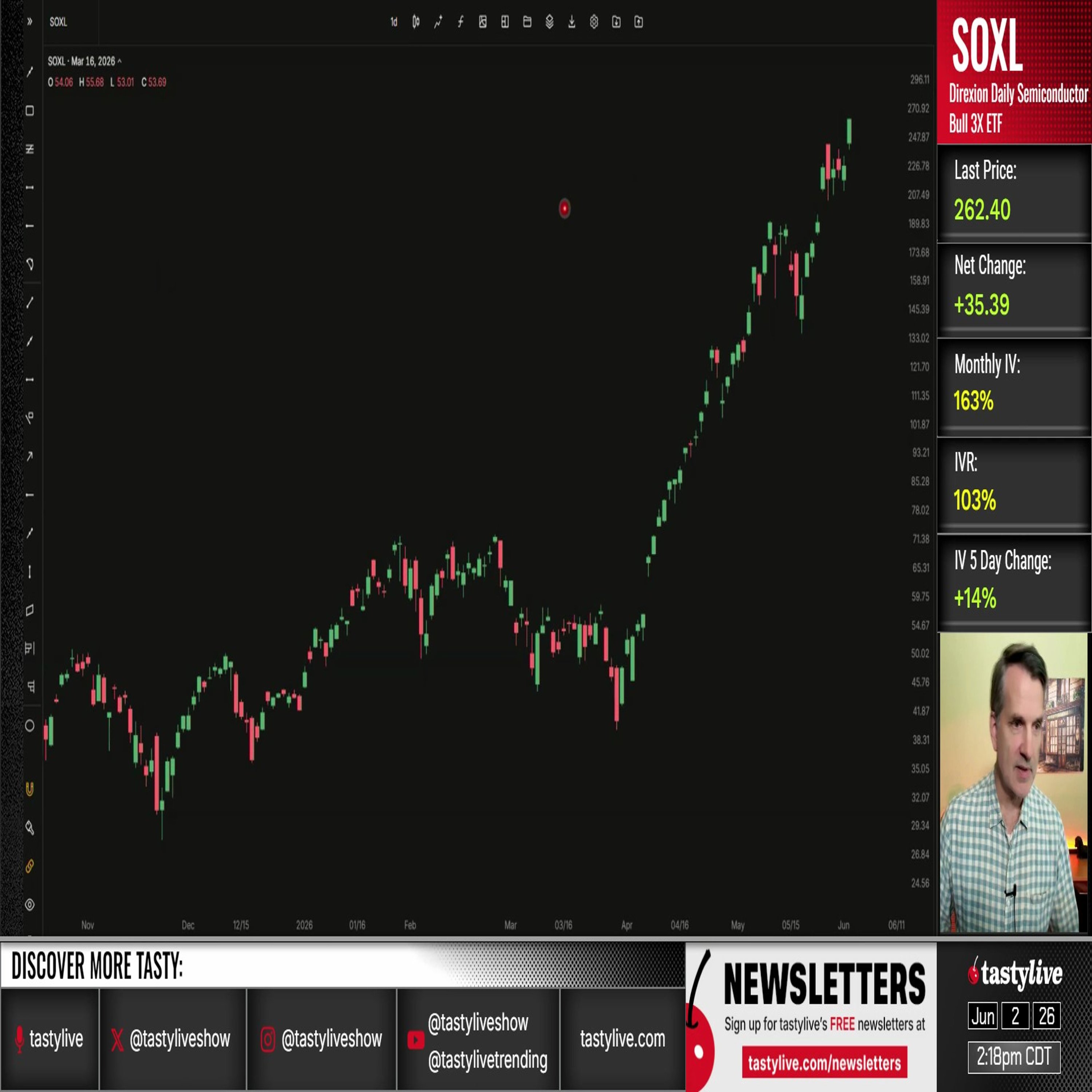Click the Last Price value 262.40

click(x=982, y=210)
